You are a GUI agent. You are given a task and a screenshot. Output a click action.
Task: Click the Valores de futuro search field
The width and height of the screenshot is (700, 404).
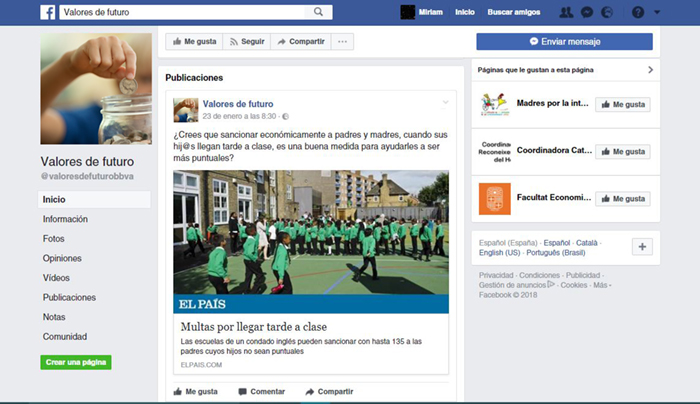click(185, 12)
